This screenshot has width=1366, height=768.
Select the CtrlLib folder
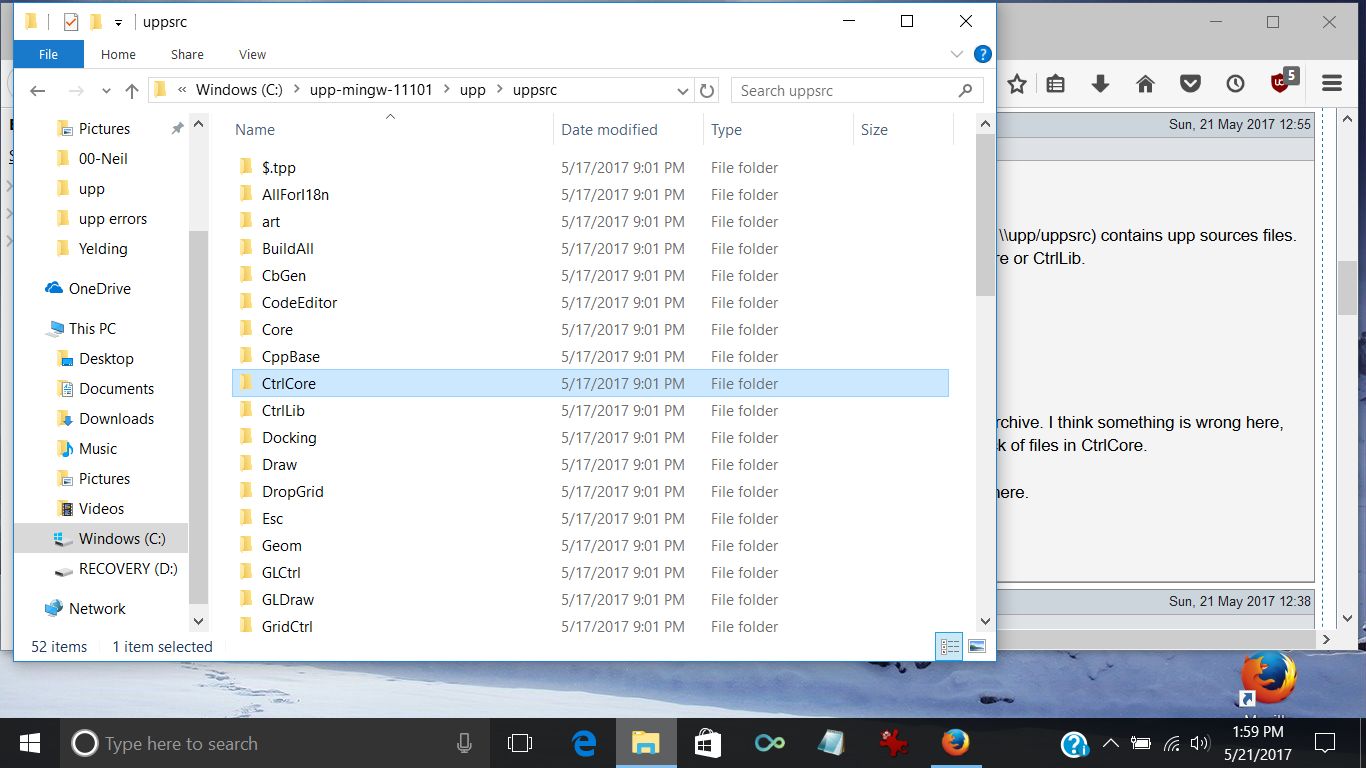pos(283,411)
